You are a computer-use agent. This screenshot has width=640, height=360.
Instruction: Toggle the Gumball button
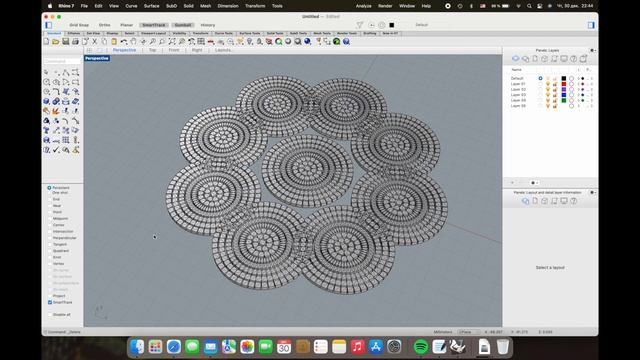click(x=183, y=25)
